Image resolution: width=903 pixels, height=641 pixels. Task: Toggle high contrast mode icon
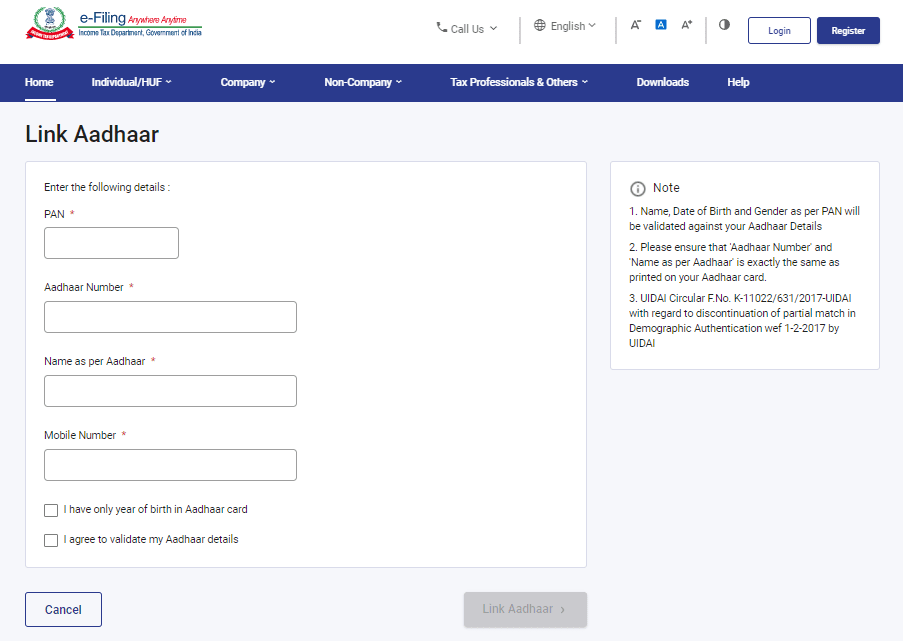click(724, 25)
